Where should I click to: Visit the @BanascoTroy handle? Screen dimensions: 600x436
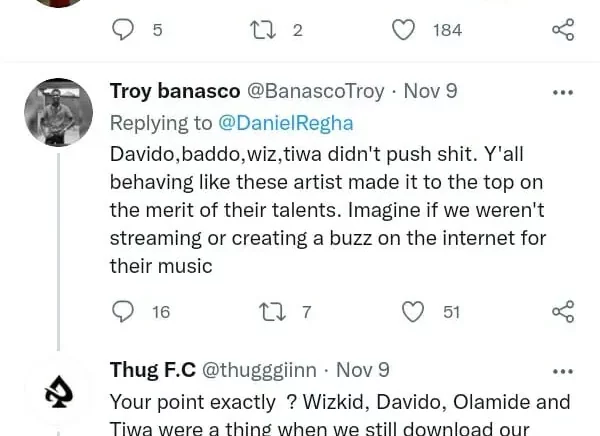pyautogui.click(x=315, y=91)
